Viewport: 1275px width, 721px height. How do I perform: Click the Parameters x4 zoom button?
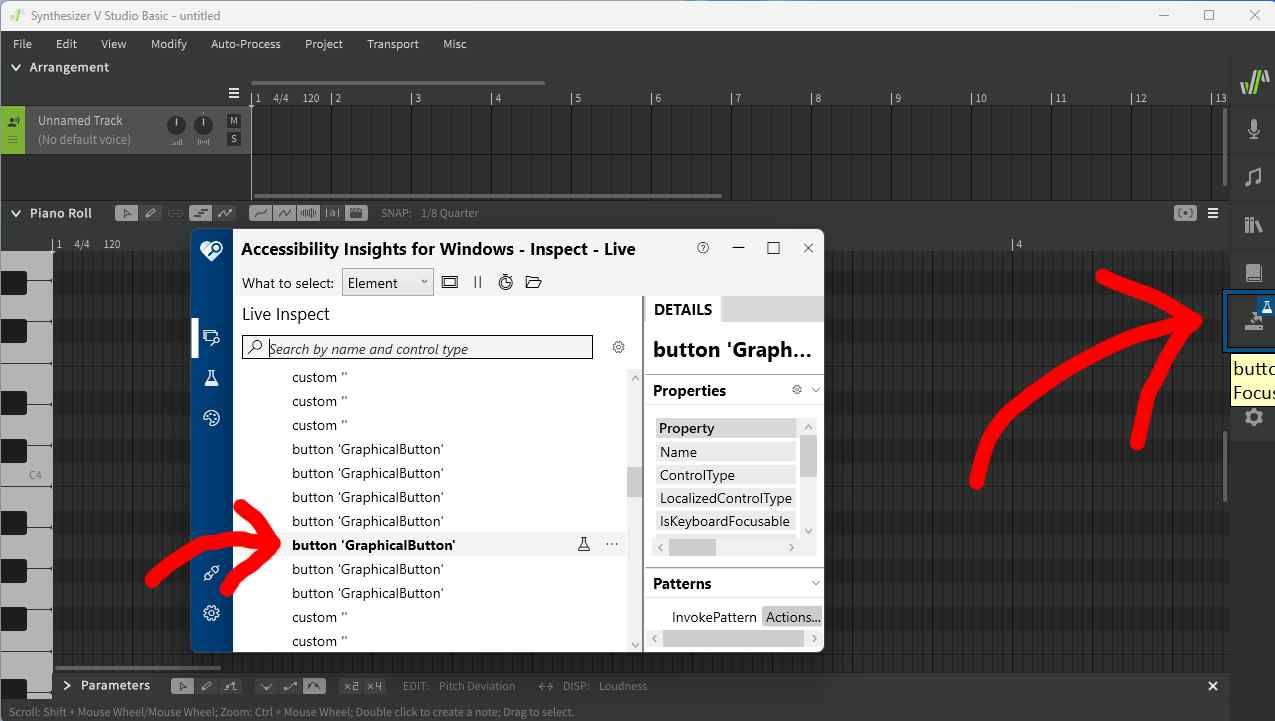(374, 686)
